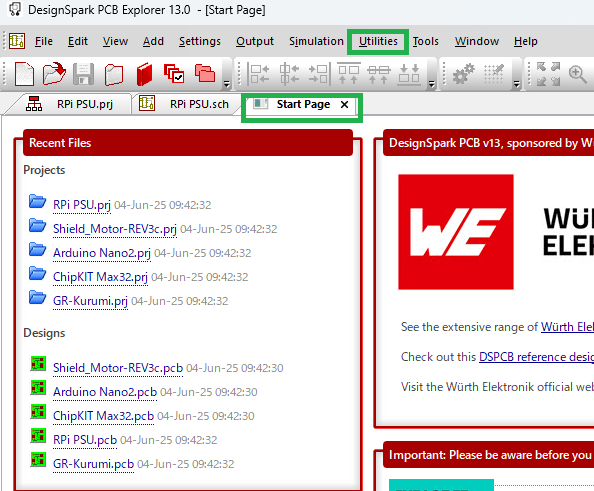Click the DesignSpark app icon in title bar
Screen dimensions: 594x491
(14, 9)
